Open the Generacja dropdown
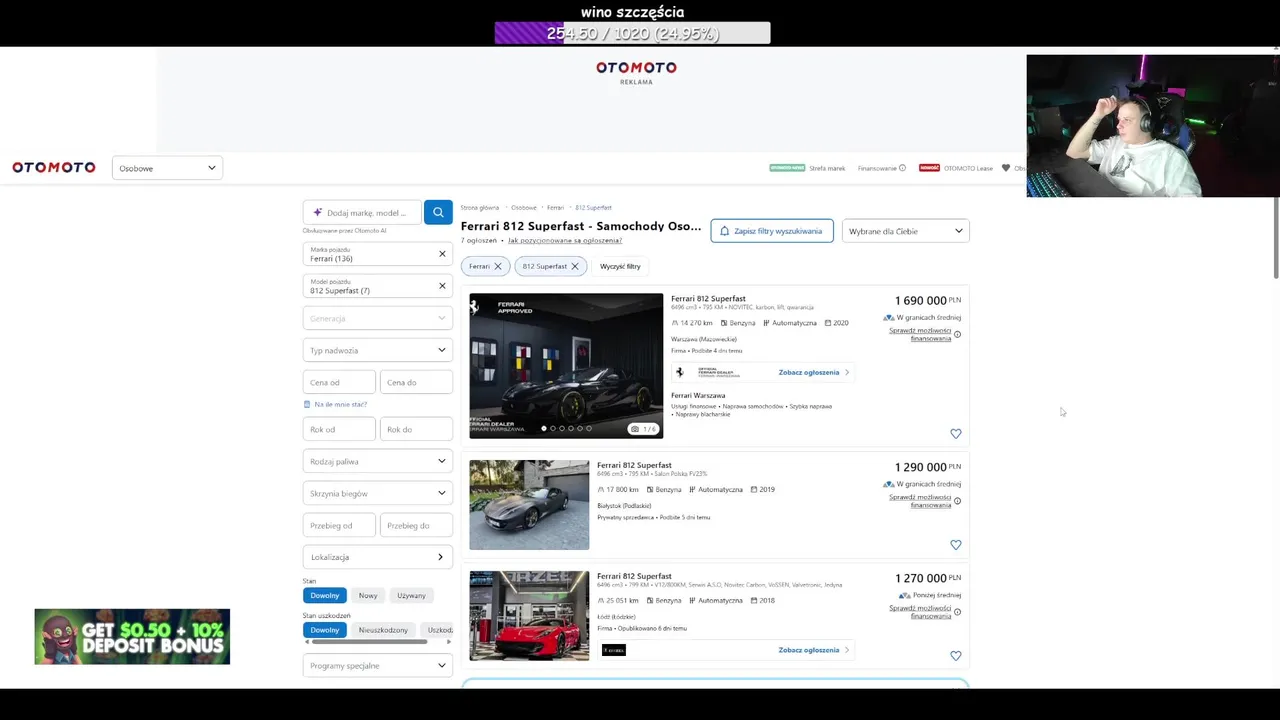This screenshot has width=1280, height=720. click(378, 318)
